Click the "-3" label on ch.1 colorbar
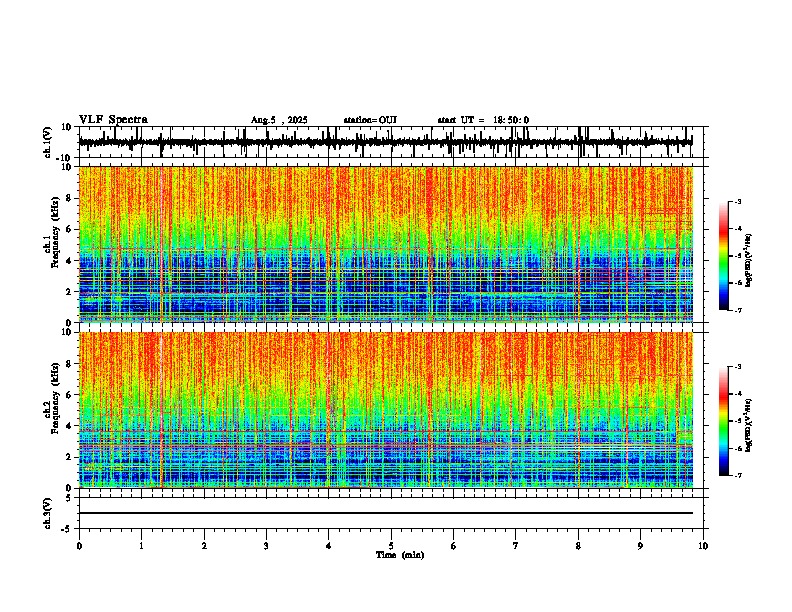Image resolution: width=792 pixels, height=612 pixels. [738, 201]
